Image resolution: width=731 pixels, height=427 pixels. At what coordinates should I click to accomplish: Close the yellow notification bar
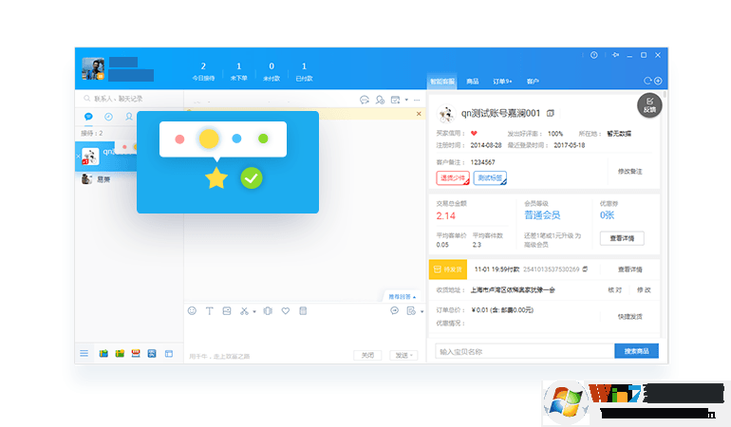coord(419,114)
